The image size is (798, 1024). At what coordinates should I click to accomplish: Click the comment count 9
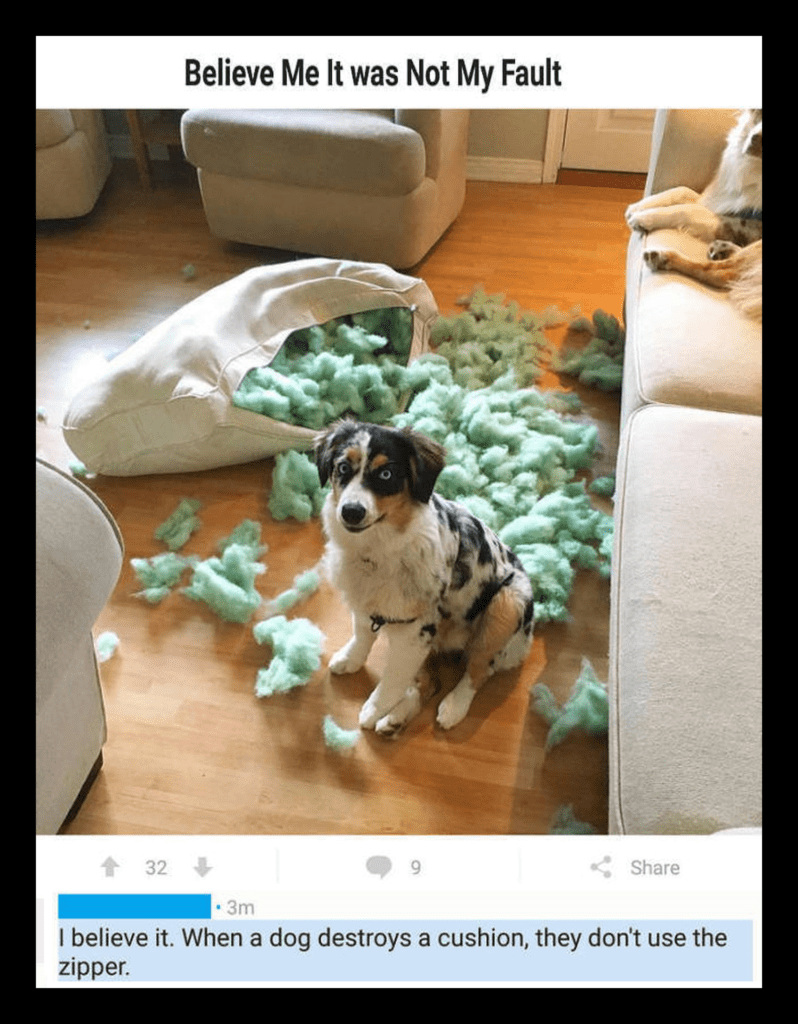(415, 867)
